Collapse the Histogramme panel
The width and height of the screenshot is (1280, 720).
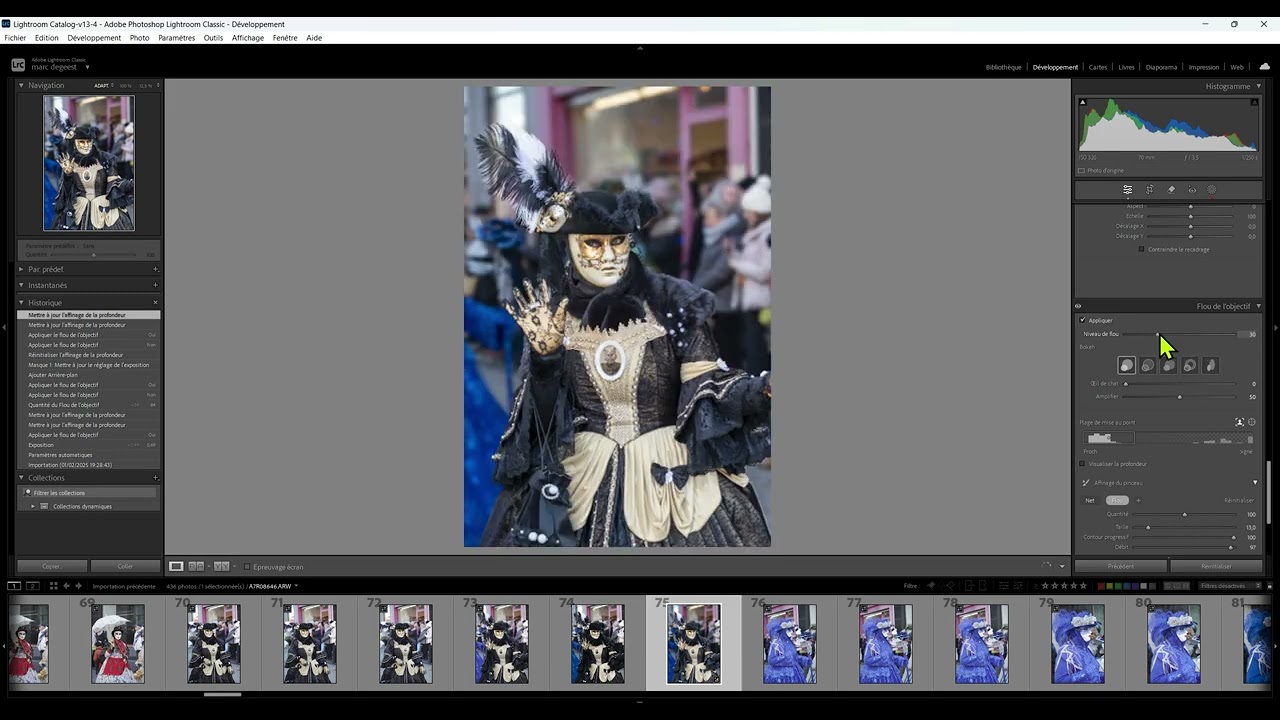(1258, 86)
